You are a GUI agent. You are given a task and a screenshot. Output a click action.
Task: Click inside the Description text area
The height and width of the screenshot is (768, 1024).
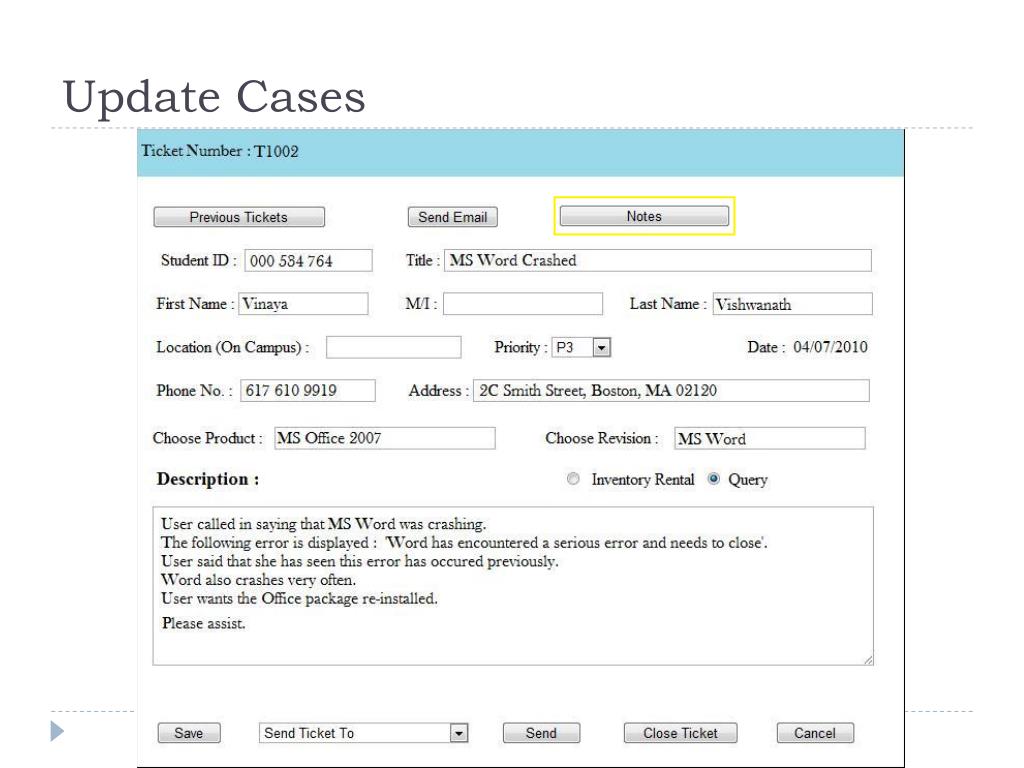tap(513, 586)
